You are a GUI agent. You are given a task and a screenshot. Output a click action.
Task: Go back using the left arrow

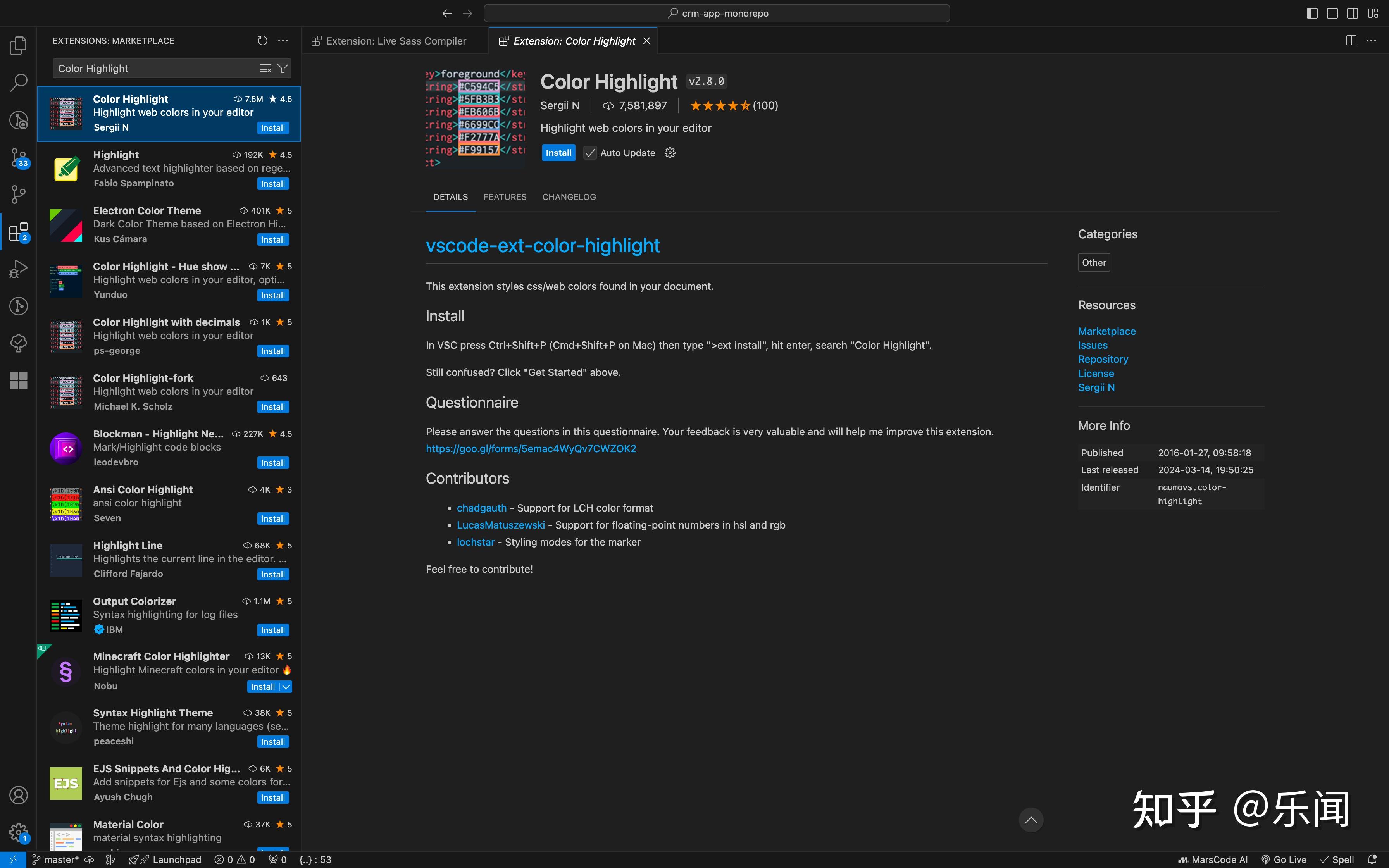447,13
